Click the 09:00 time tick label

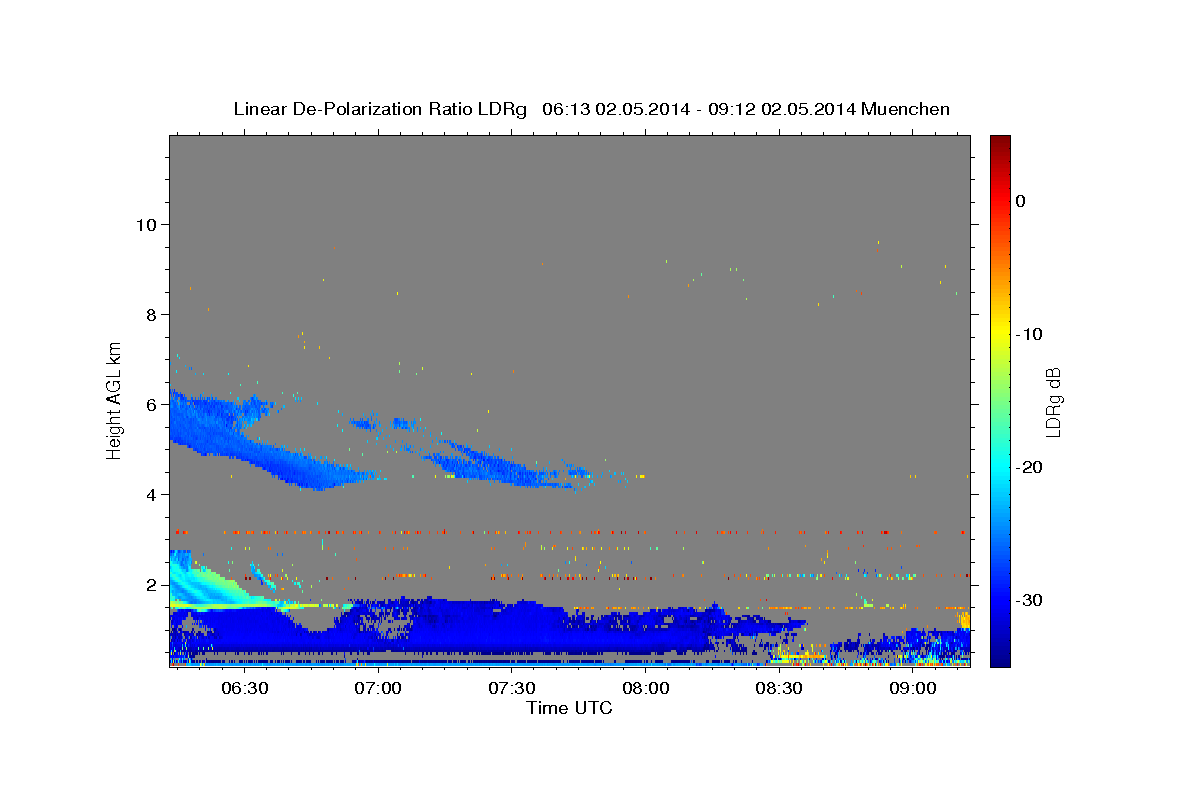pyautogui.click(x=914, y=689)
